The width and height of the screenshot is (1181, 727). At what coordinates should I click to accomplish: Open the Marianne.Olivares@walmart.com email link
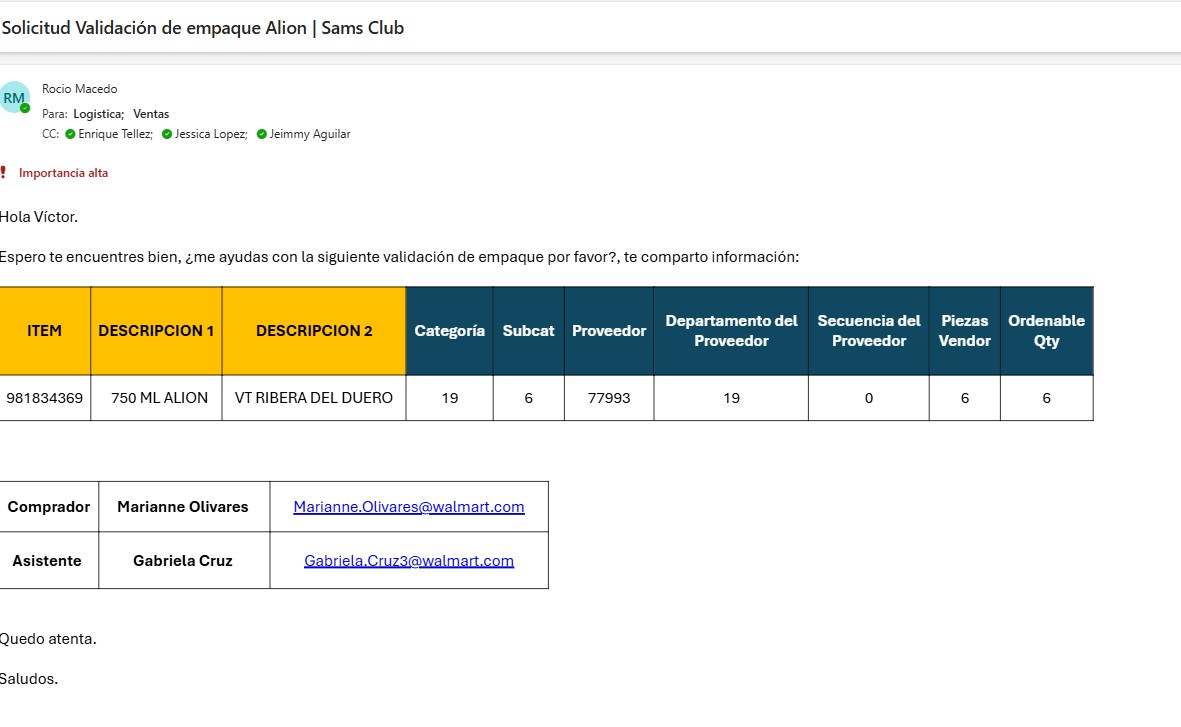tap(408, 507)
